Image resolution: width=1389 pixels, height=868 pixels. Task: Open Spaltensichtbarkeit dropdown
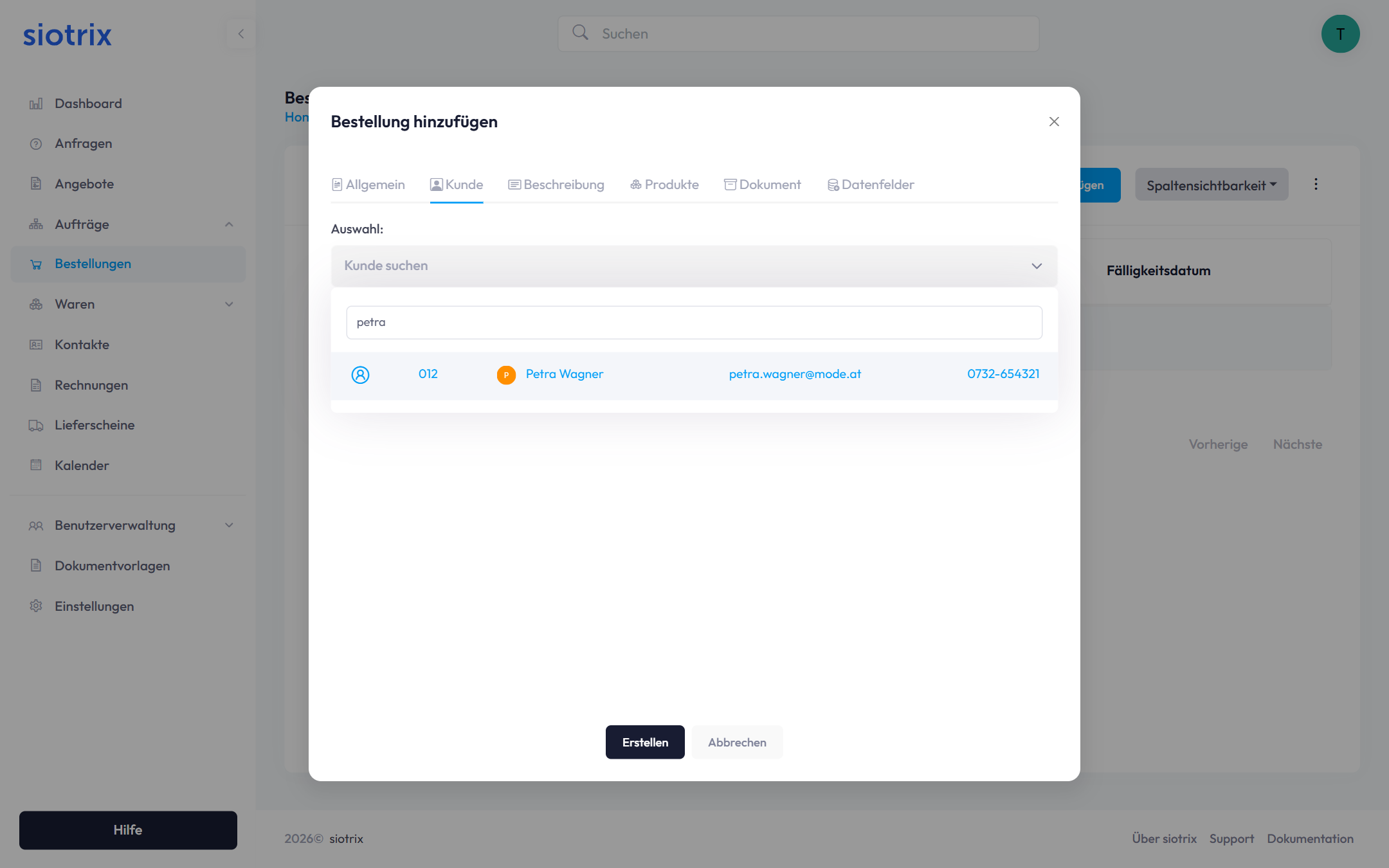coord(1211,185)
